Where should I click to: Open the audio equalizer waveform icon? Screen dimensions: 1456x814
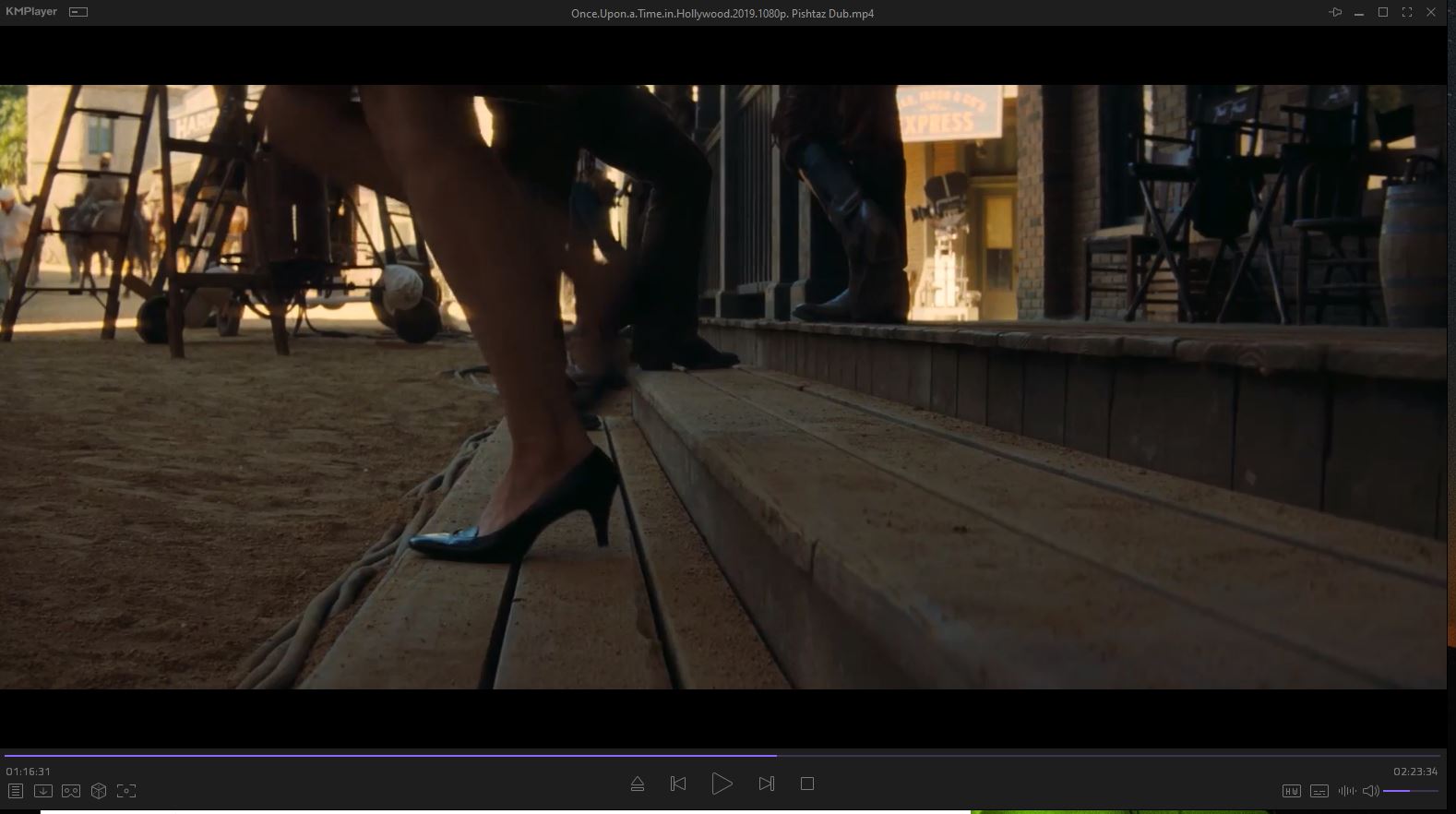[1346, 791]
